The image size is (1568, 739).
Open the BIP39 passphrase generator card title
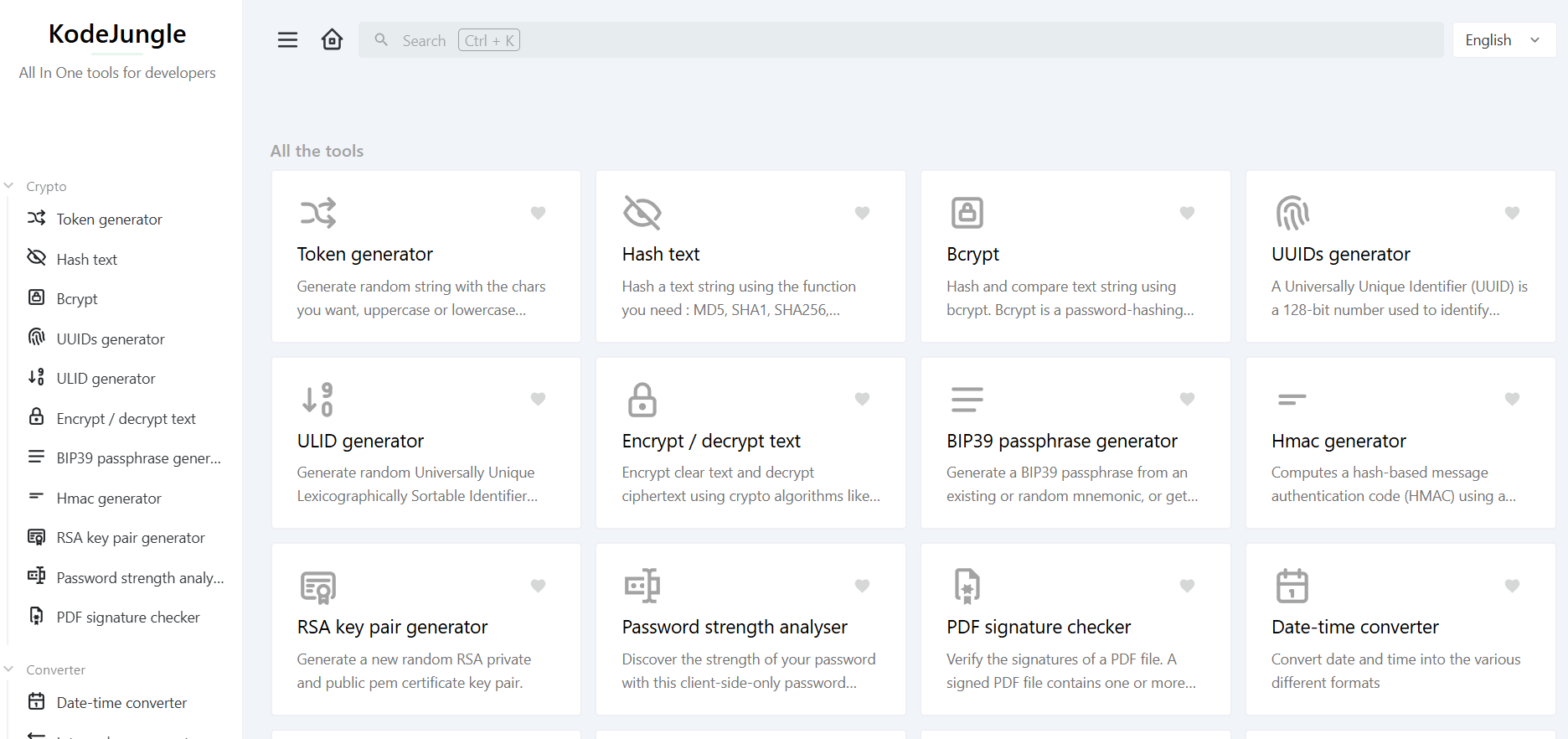click(1061, 441)
